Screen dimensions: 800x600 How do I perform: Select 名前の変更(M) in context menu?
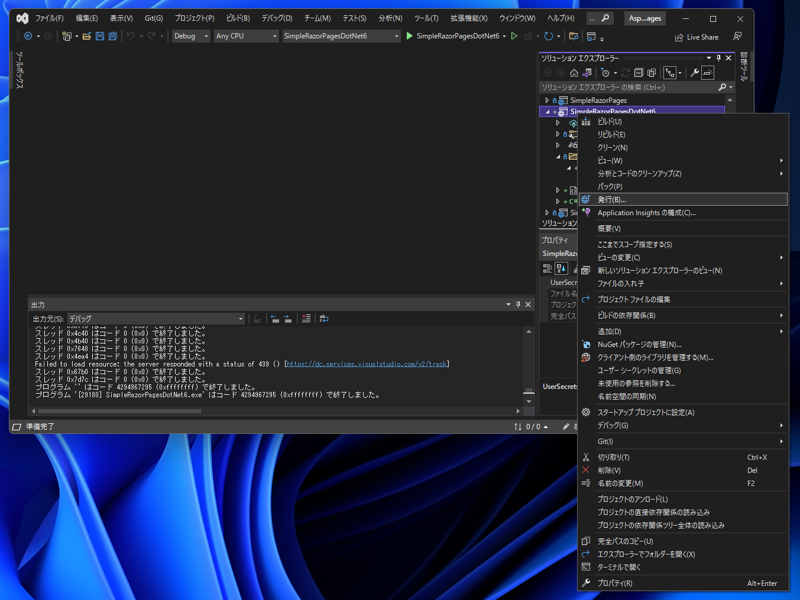[x=683, y=483]
